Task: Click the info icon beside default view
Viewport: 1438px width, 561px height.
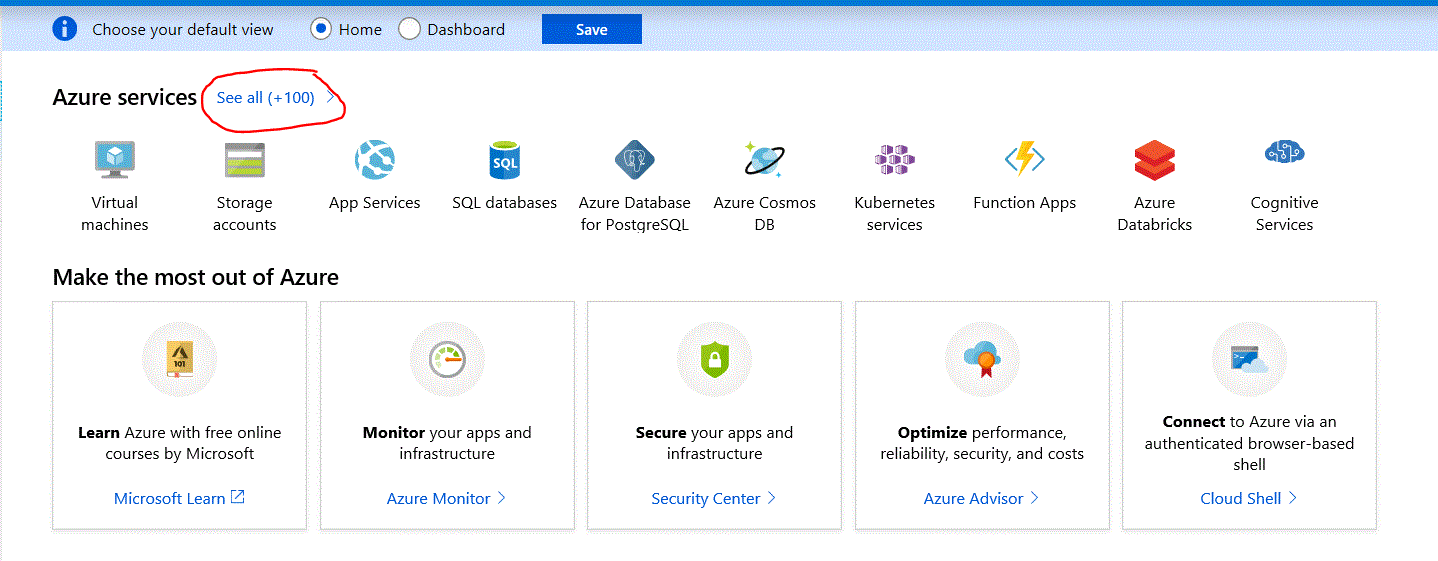Action: click(x=65, y=29)
